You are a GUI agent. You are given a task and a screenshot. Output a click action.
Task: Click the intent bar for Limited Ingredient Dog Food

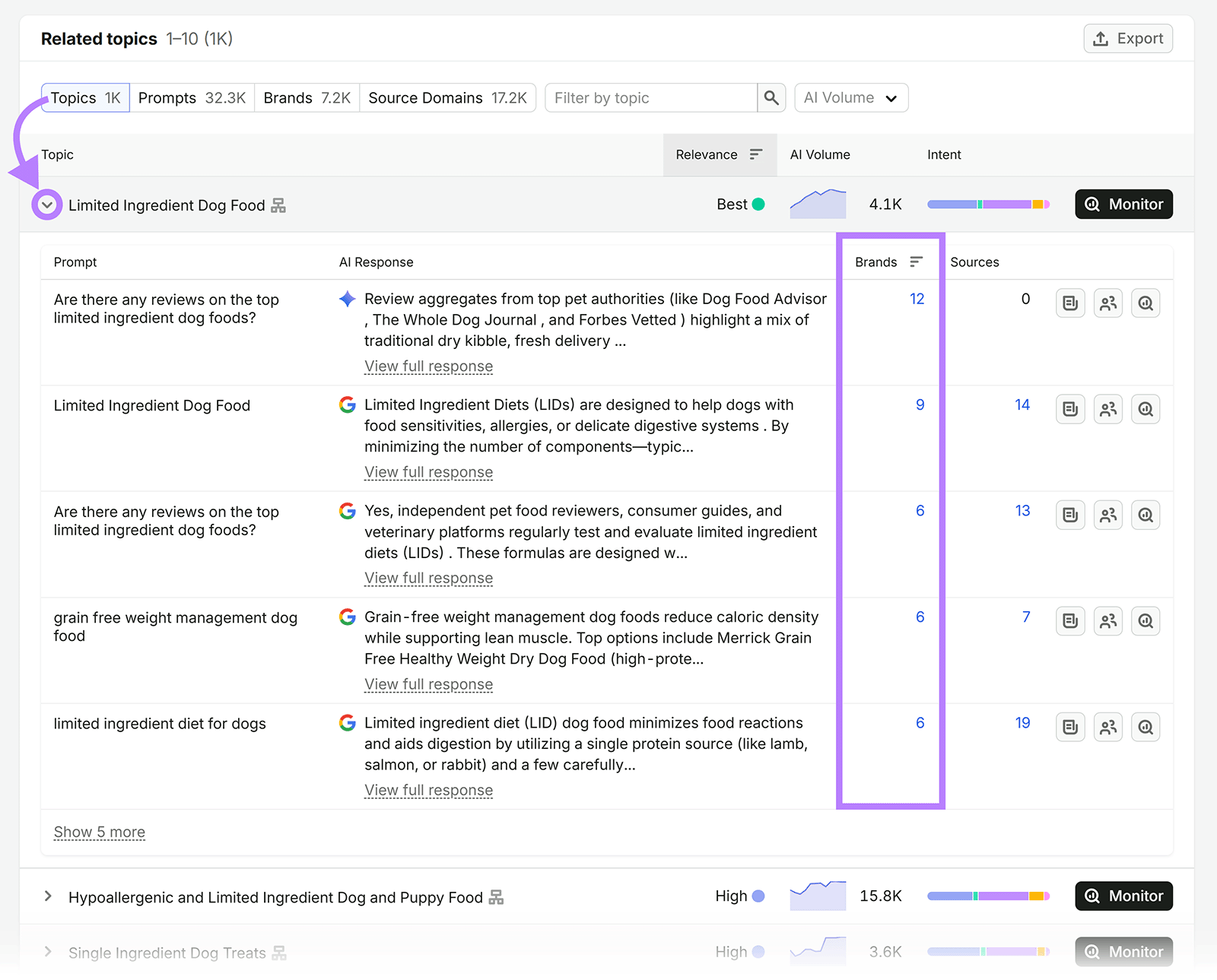988,205
